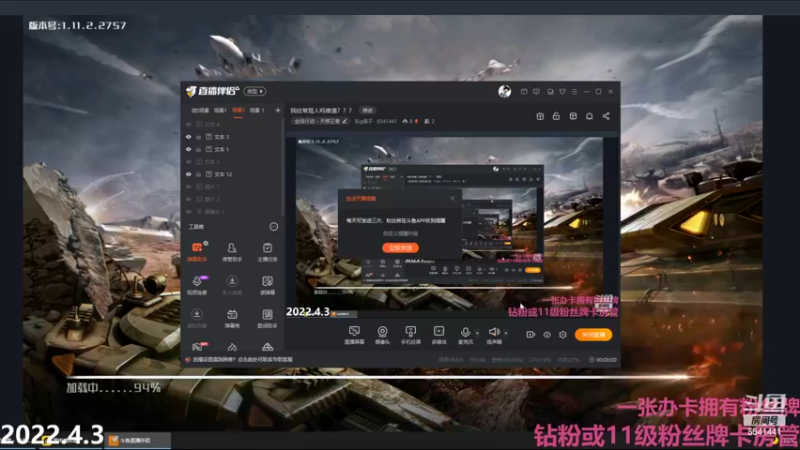Show the hidden 文本 2 source

point(188,162)
